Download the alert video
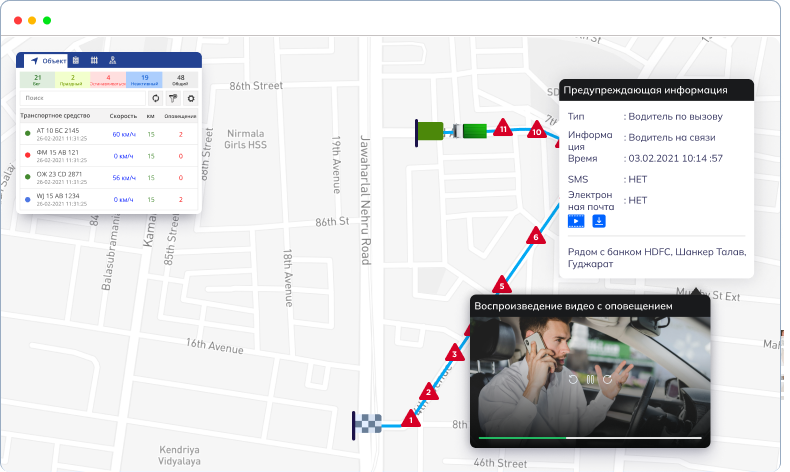The image size is (790, 472). 599,221
